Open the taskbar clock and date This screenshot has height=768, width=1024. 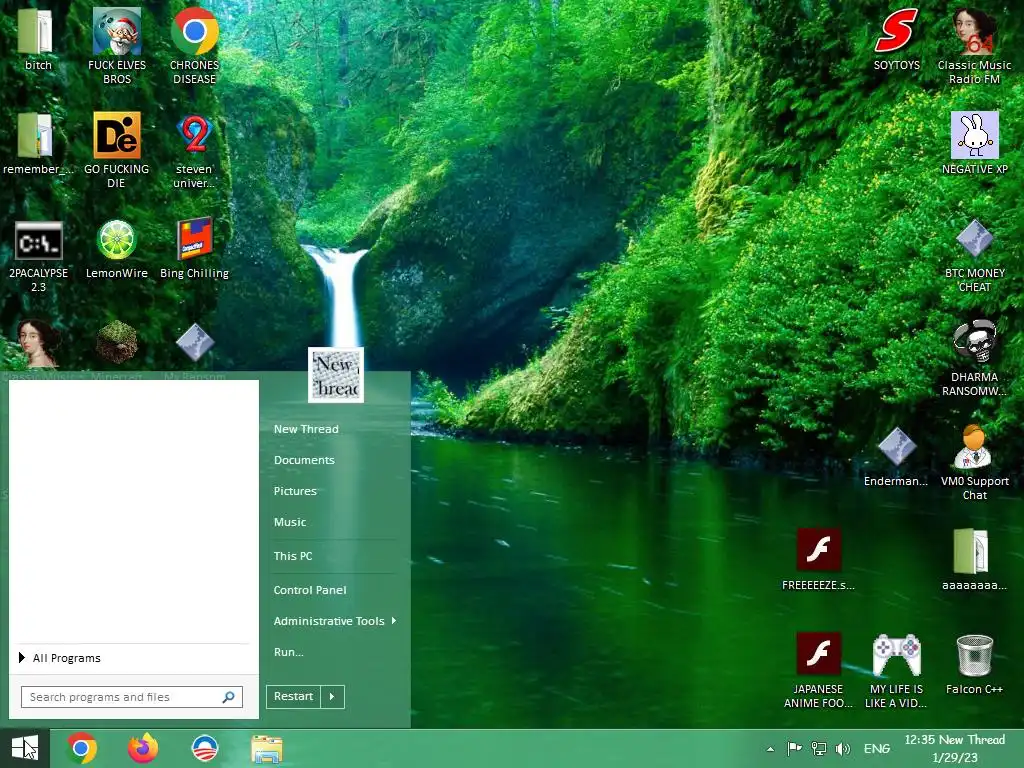954,748
